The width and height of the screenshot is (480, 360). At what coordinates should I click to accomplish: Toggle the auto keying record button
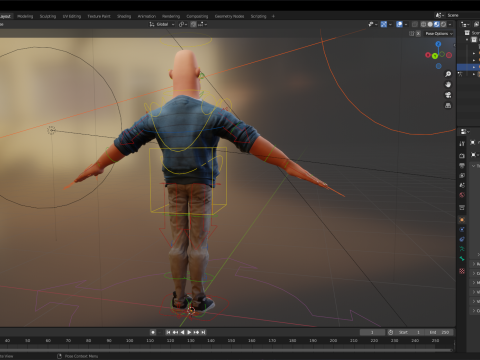click(x=153, y=332)
